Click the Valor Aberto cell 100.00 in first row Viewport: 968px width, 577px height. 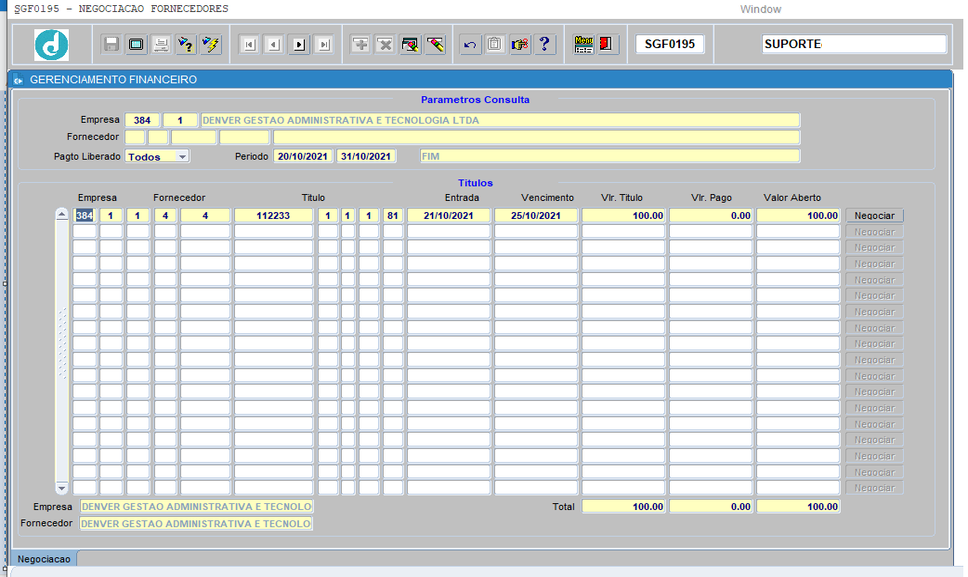[x=798, y=215]
